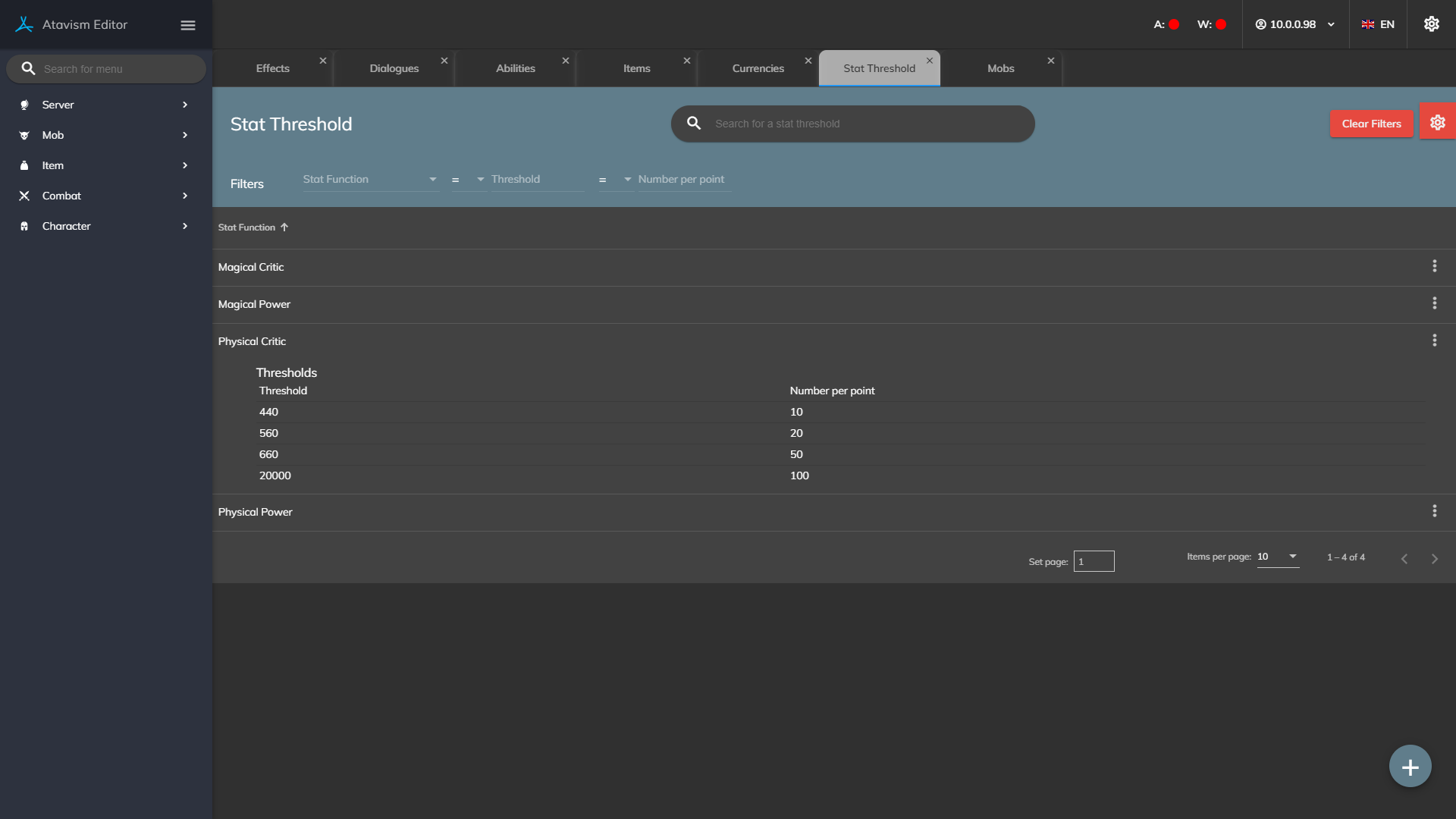Toggle Stat Function column sort arrow

click(x=284, y=227)
